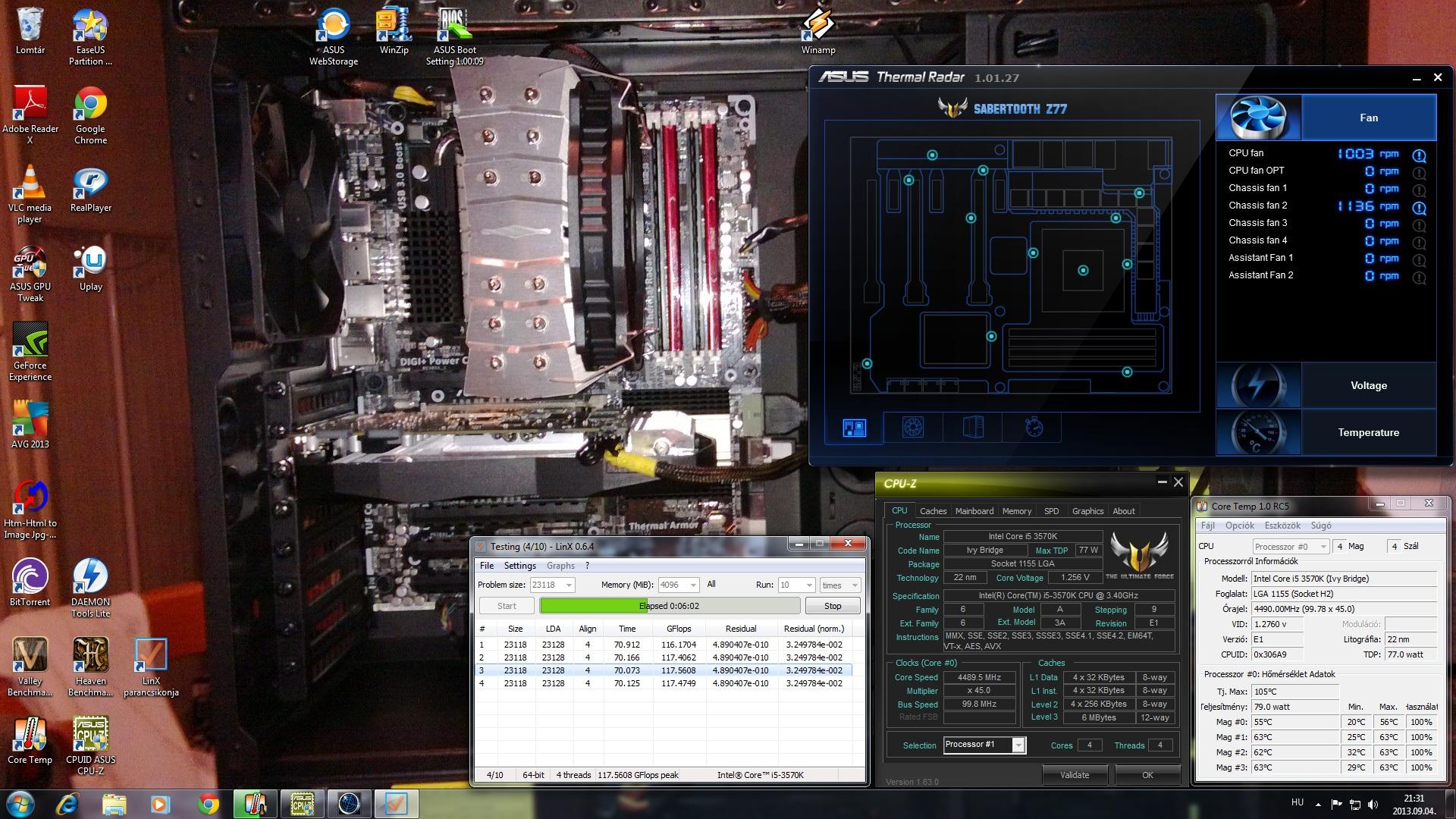1456x819 pixels.
Task: Open Settings menu in LinX
Action: [519, 566]
